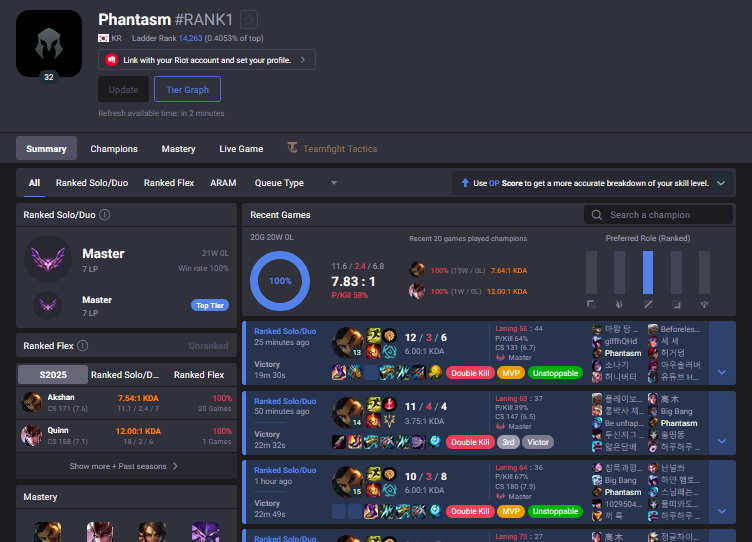This screenshot has width=752, height=542.
Task: Click the Akshan icon in recent played champions
Action: [x=417, y=270]
